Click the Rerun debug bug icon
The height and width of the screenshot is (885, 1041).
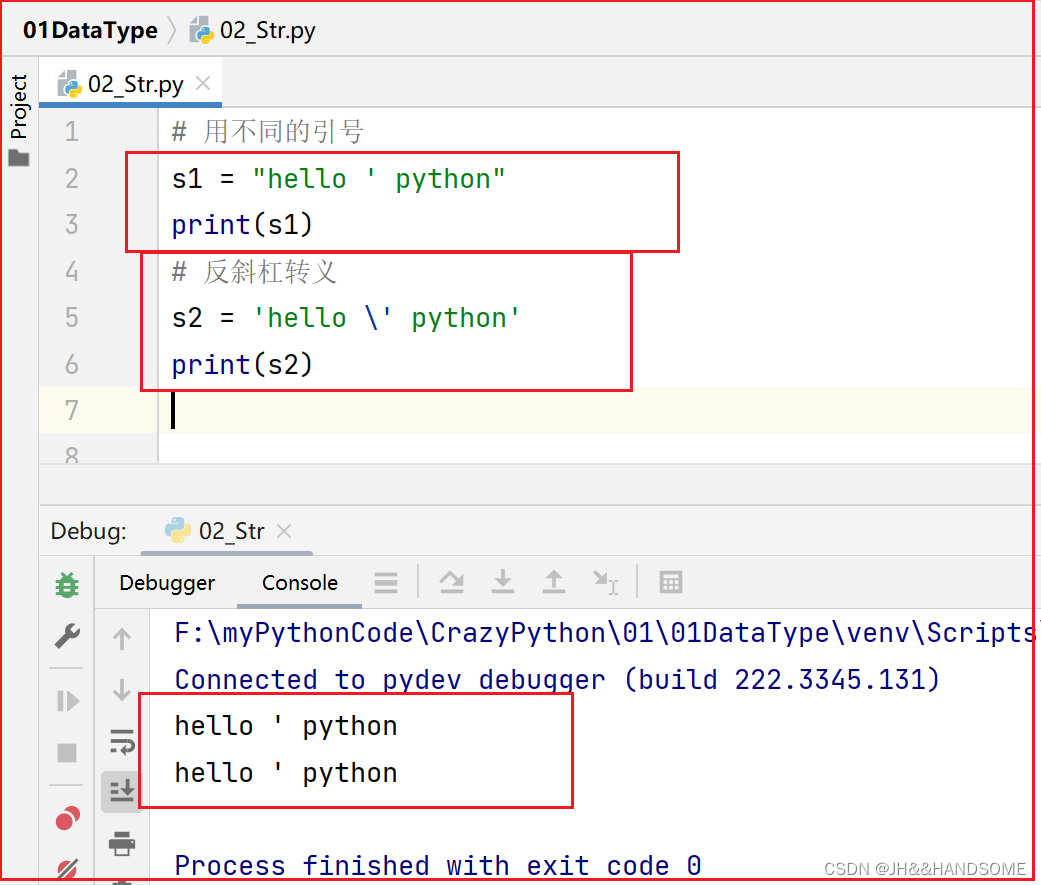(67, 585)
